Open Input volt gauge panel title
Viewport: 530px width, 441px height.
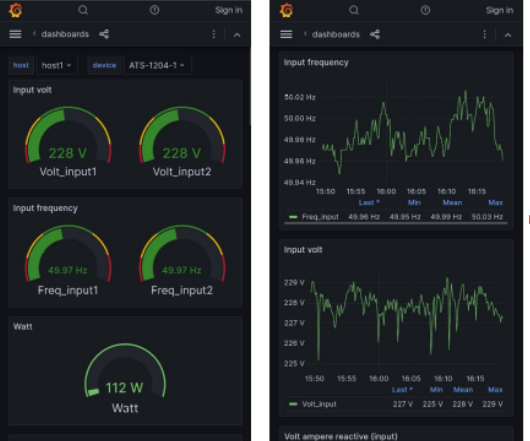32,90
